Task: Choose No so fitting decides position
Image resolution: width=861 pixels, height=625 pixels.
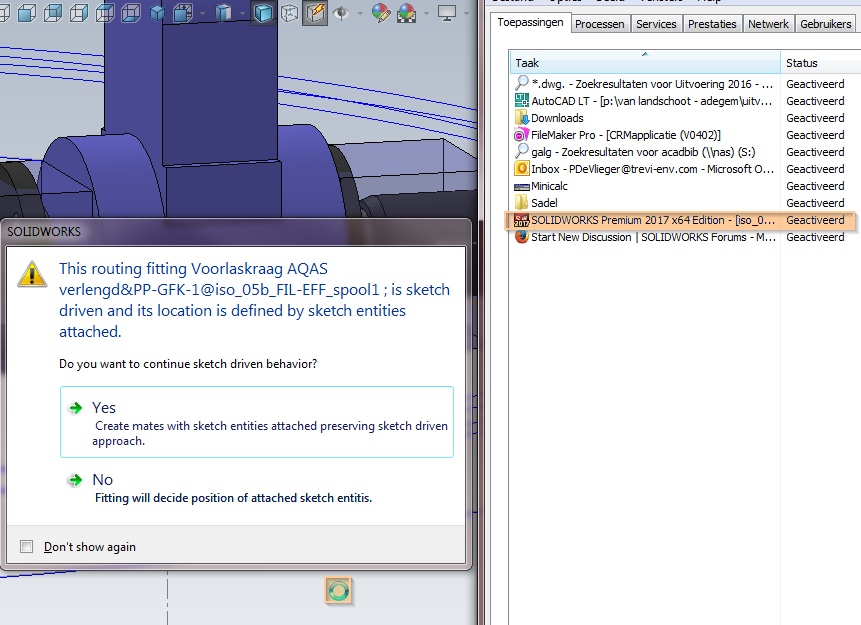Action: (256, 488)
